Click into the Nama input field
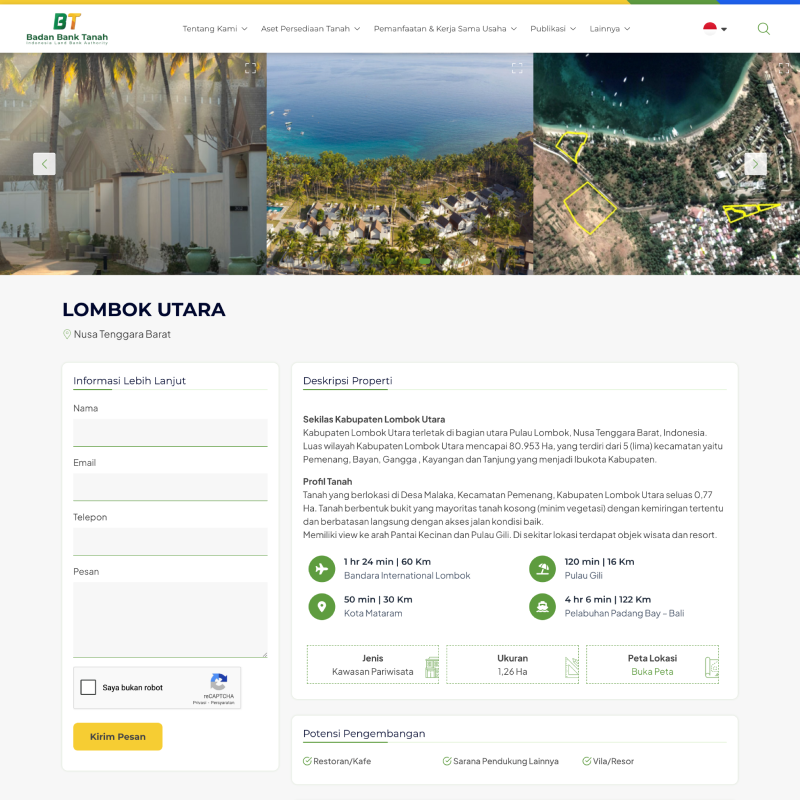Screen dimensions: 800x800 170,432
